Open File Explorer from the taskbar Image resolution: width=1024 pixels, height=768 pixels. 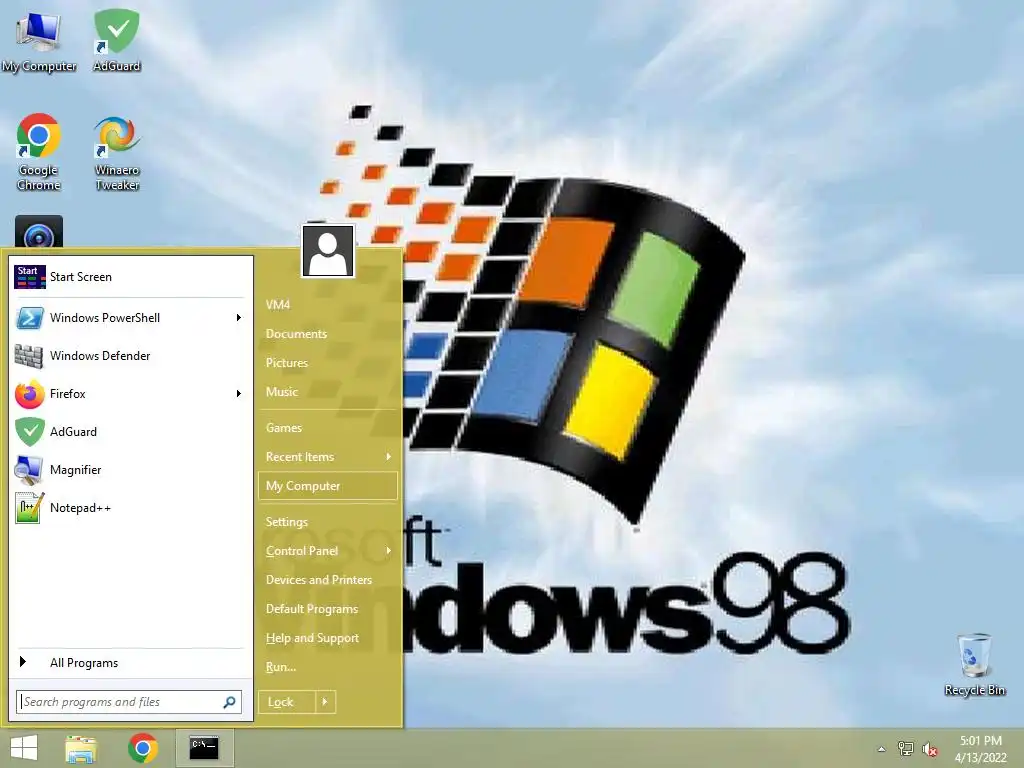[x=81, y=748]
